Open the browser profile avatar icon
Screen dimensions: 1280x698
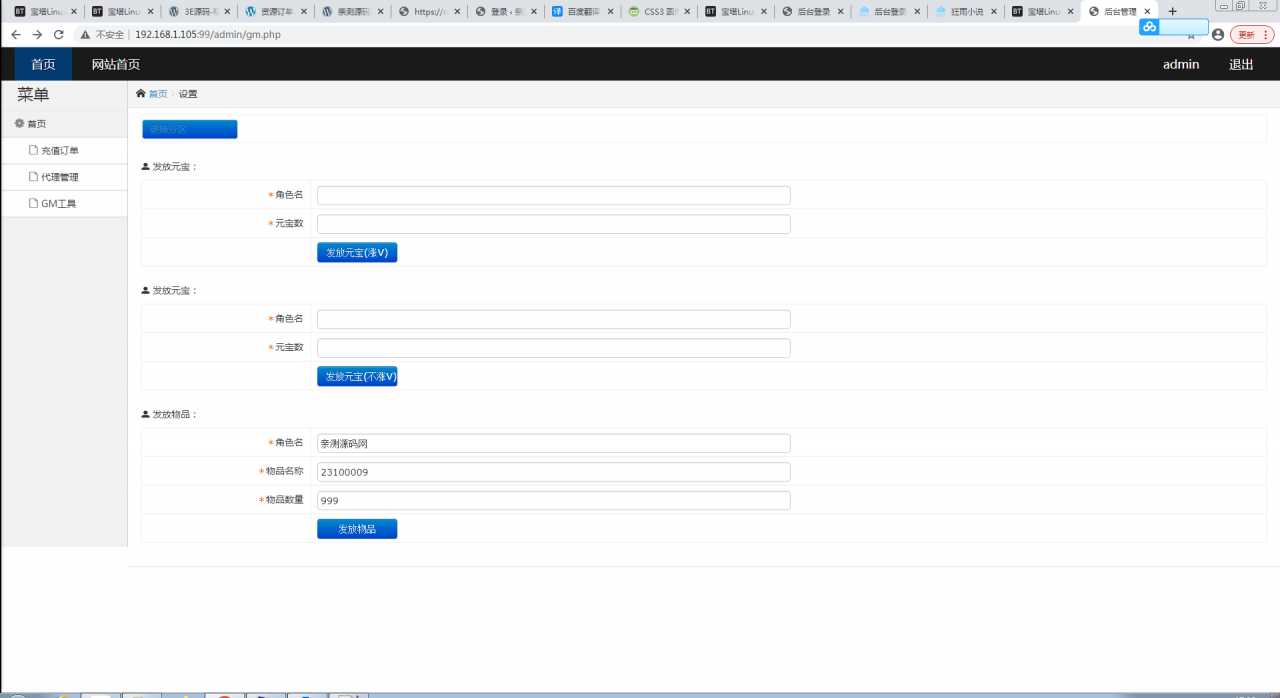(x=1217, y=34)
